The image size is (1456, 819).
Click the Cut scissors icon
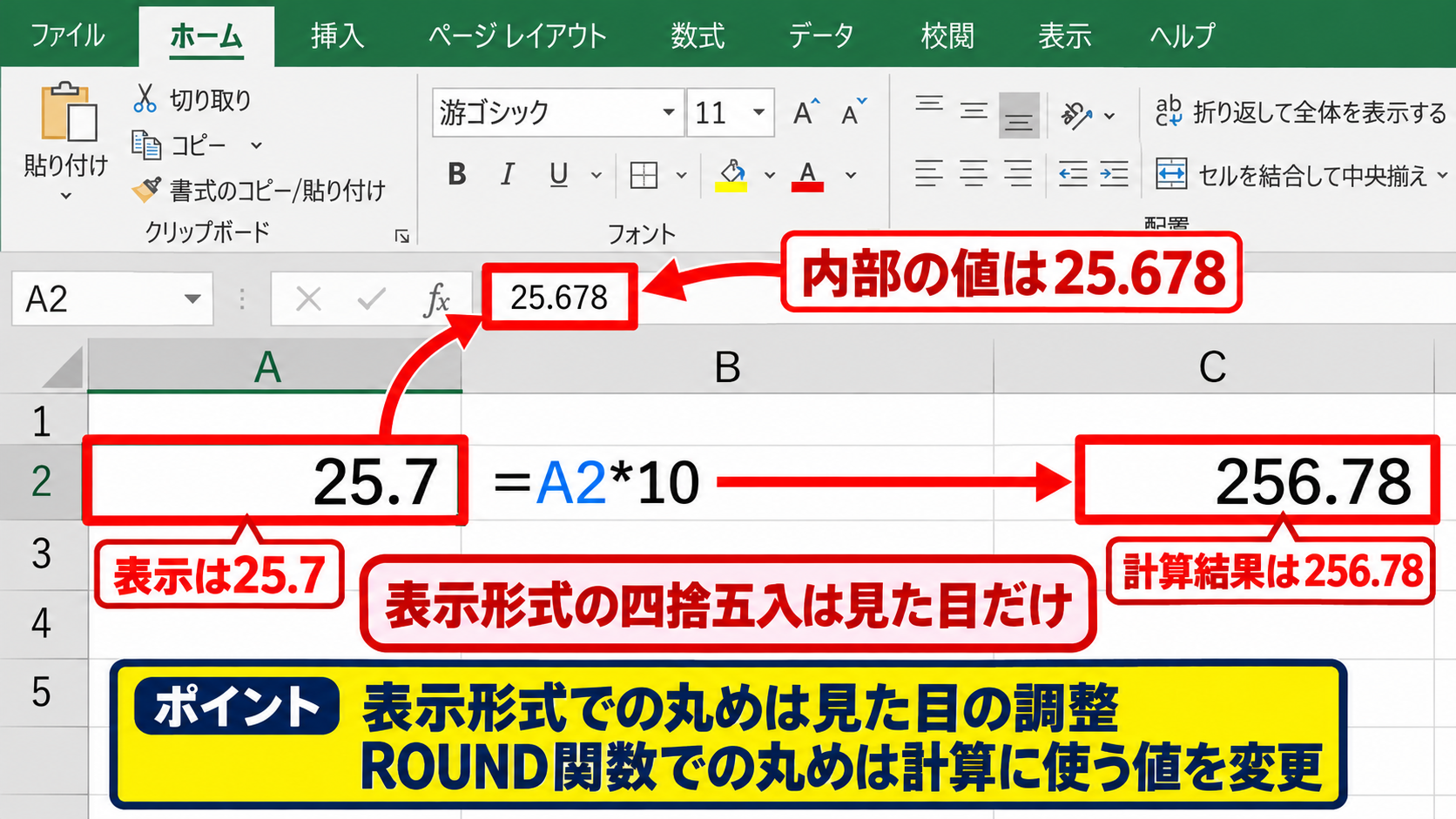[145, 98]
